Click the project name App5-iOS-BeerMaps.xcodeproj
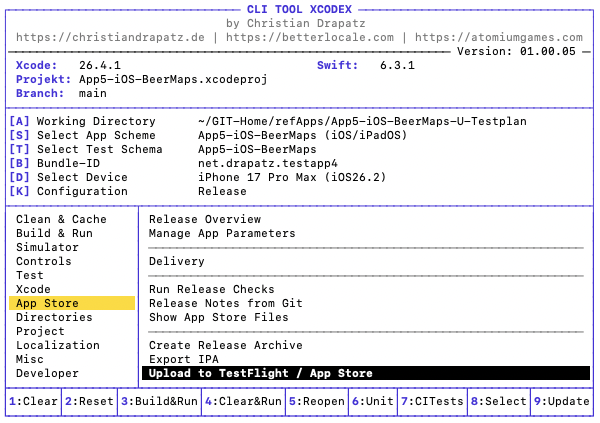600x423 pixels. point(173,79)
